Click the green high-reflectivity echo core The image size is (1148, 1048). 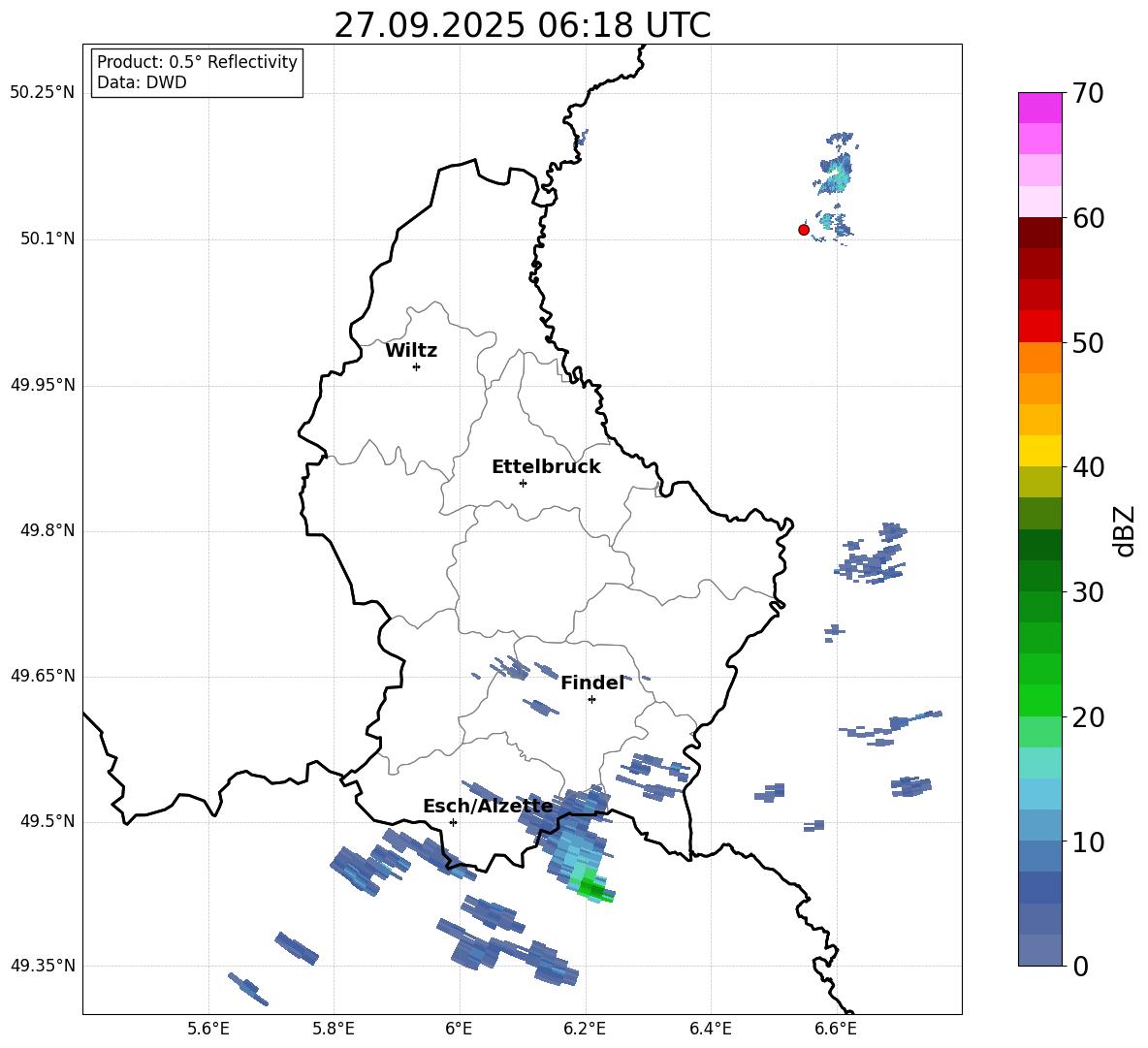(x=592, y=890)
